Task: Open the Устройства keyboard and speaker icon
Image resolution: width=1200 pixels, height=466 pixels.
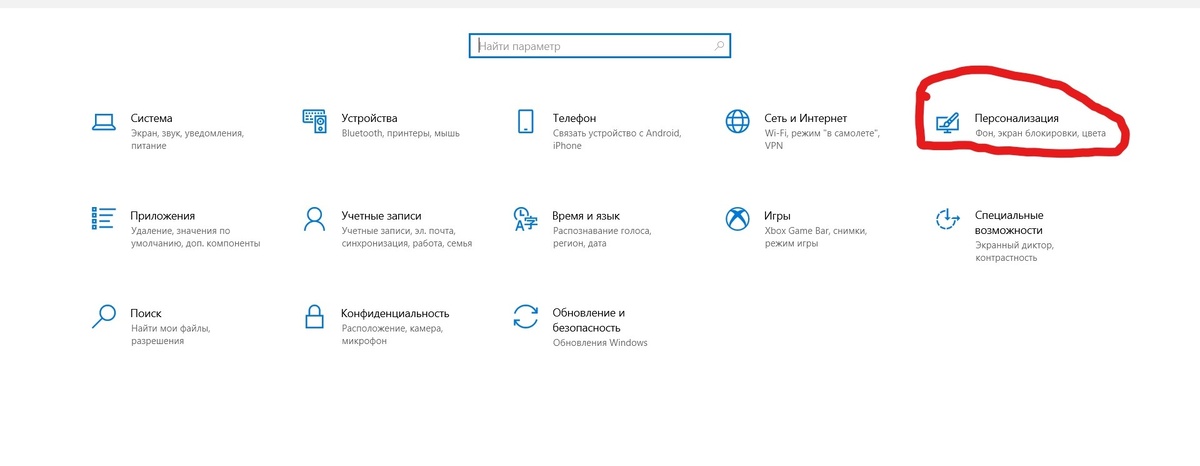Action: [x=314, y=122]
